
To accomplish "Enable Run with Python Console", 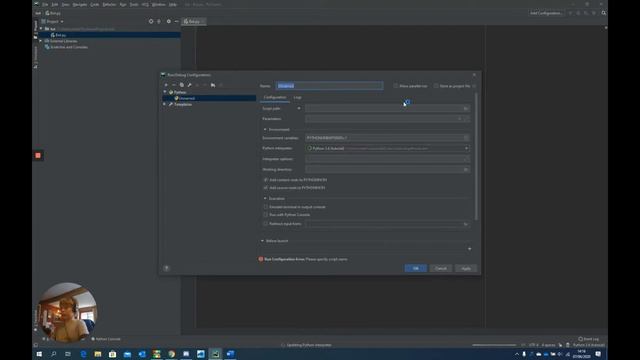I will (x=266, y=215).
